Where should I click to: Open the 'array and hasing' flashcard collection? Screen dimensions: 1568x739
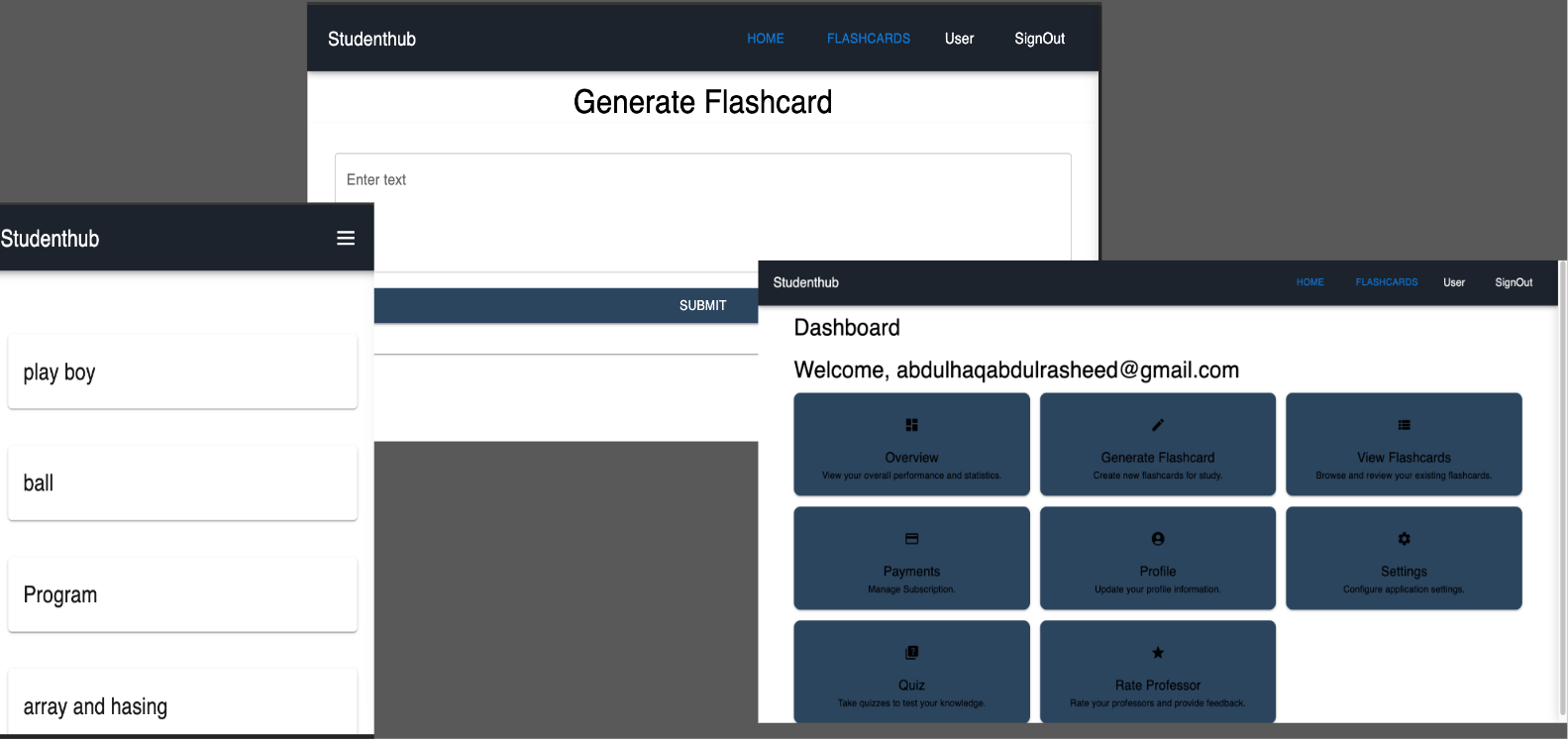coord(182,702)
